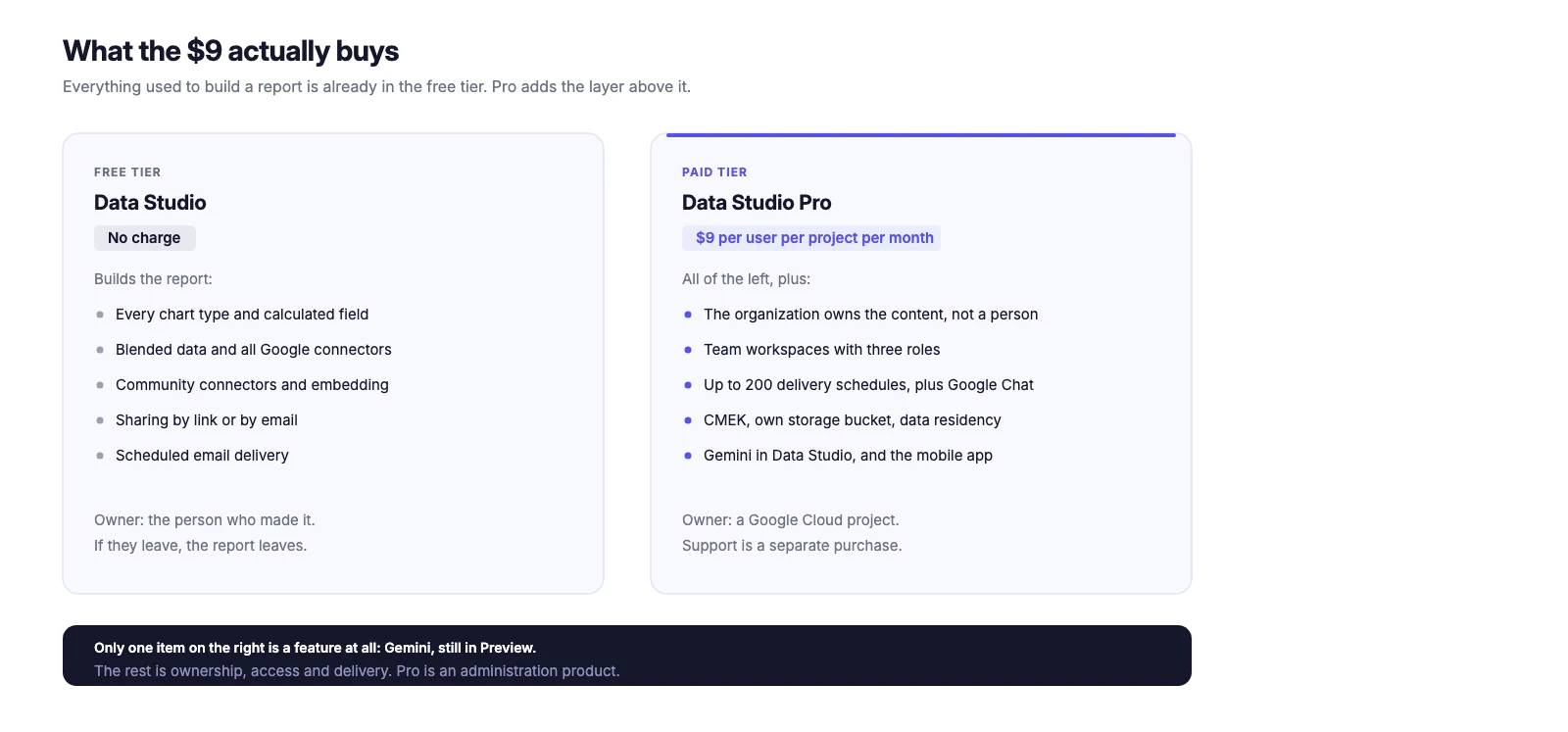Click "Owner: the person who made it."
The image size is (1568, 732).
205,520
